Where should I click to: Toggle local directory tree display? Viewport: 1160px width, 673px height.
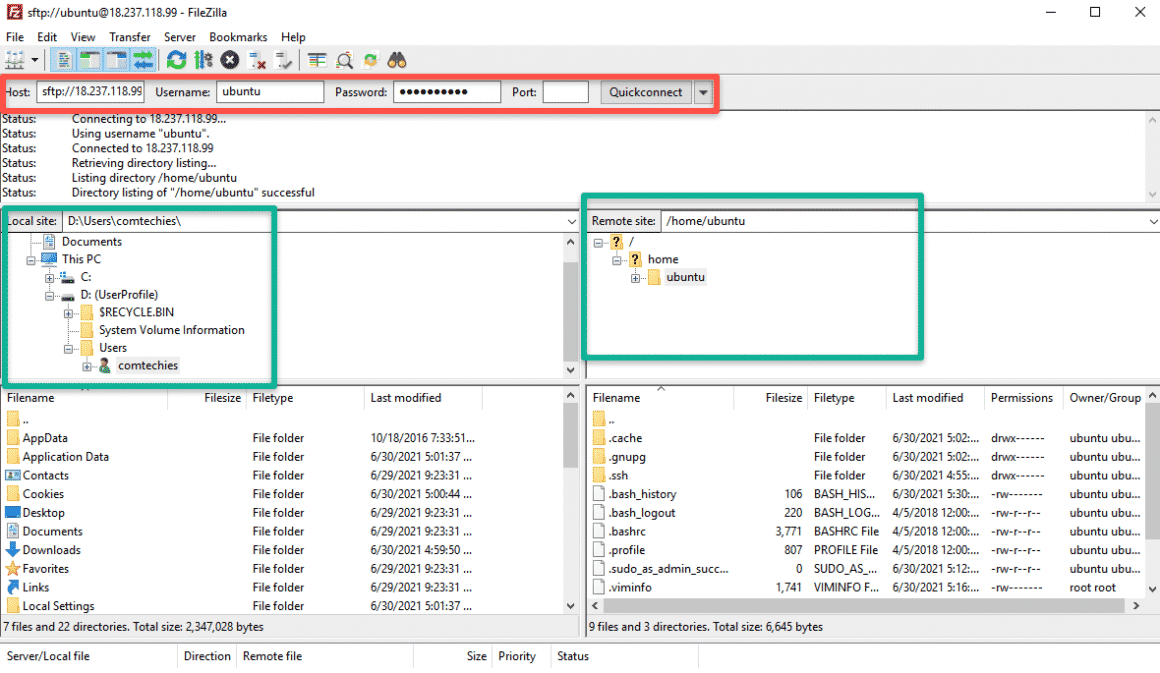pos(90,61)
